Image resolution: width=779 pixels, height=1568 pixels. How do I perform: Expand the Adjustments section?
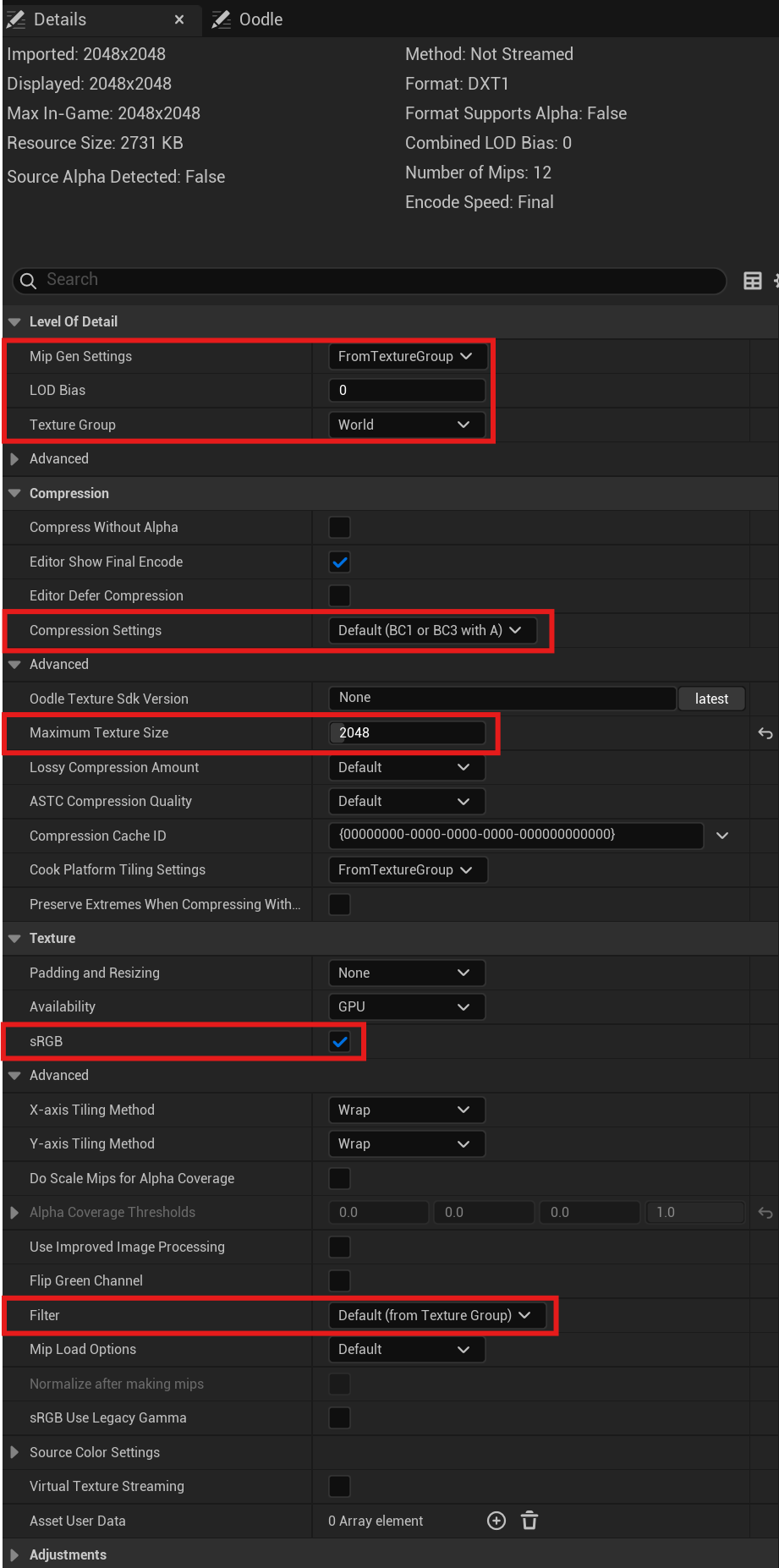pyautogui.click(x=14, y=1555)
